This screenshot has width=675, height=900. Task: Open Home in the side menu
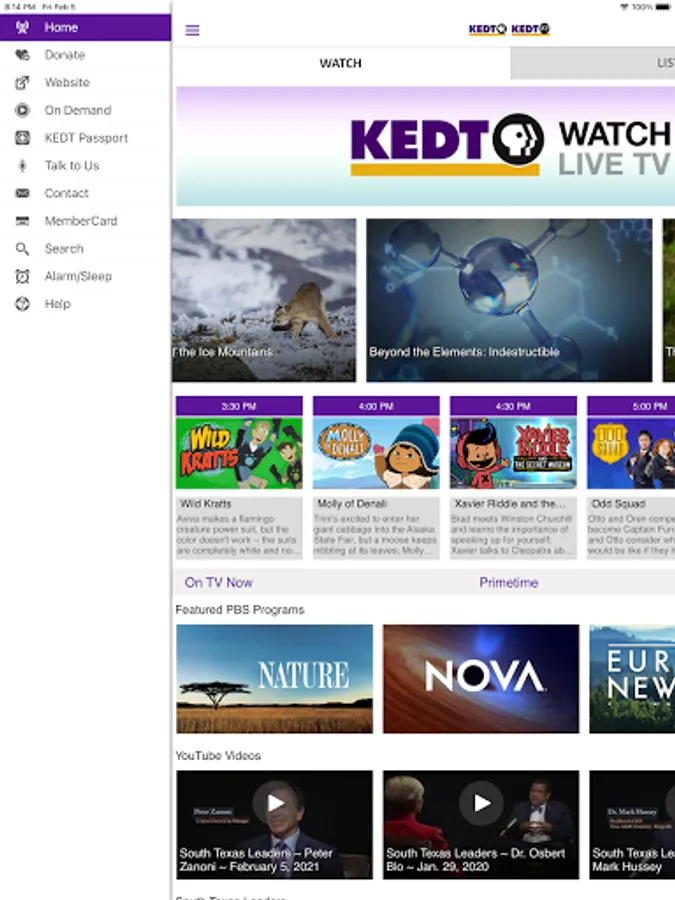point(86,28)
